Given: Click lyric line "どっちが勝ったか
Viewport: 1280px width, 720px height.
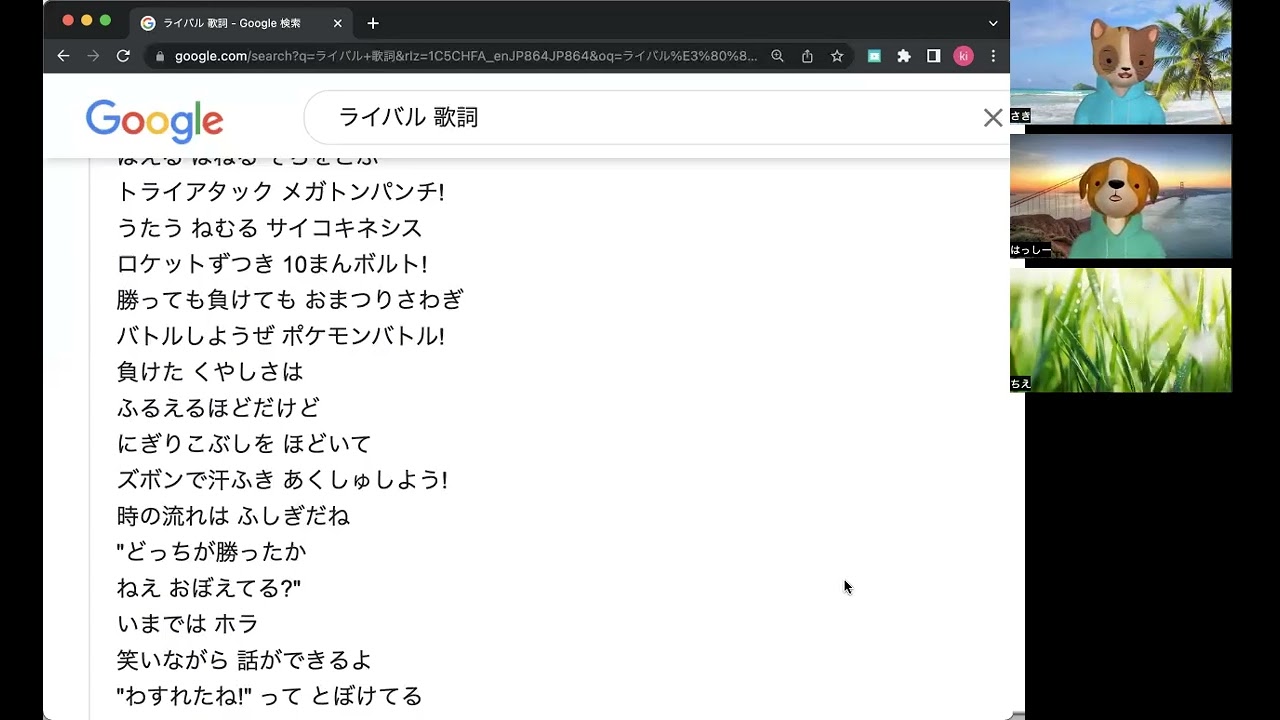Looking at the screenshot, I should 211,552.
